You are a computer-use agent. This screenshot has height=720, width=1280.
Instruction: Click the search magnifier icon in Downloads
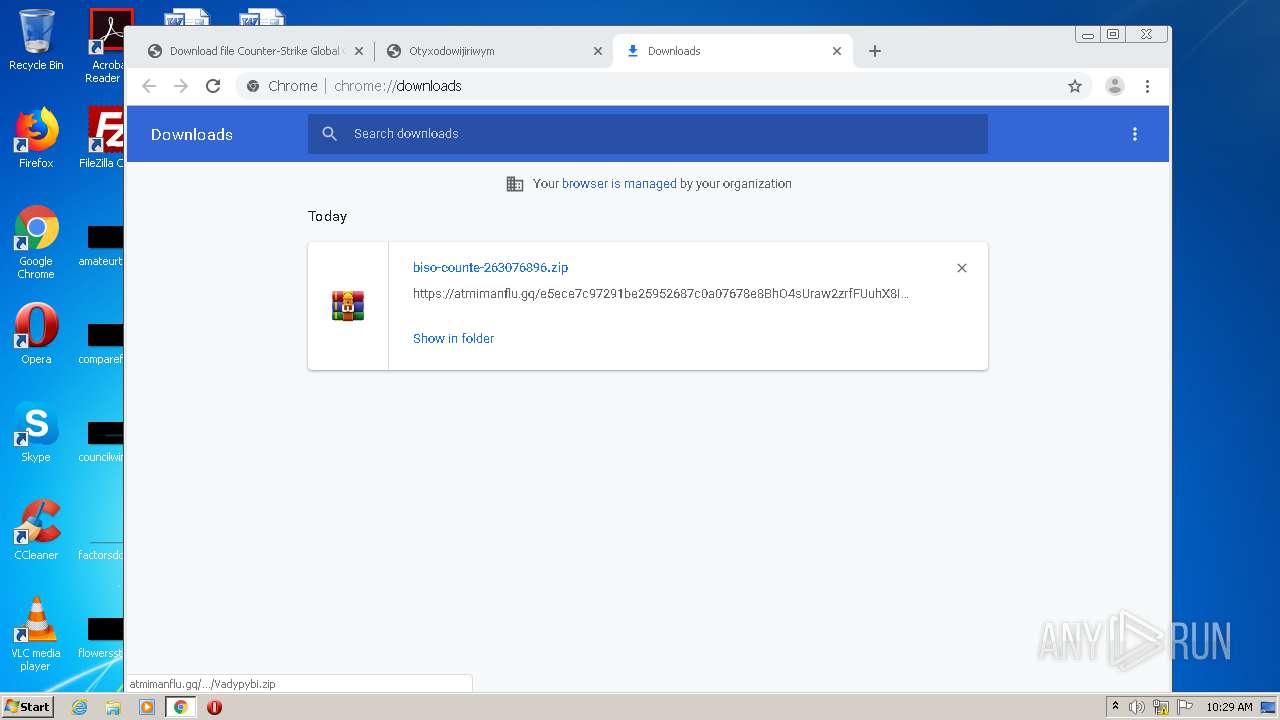click(x=330, y=134)
